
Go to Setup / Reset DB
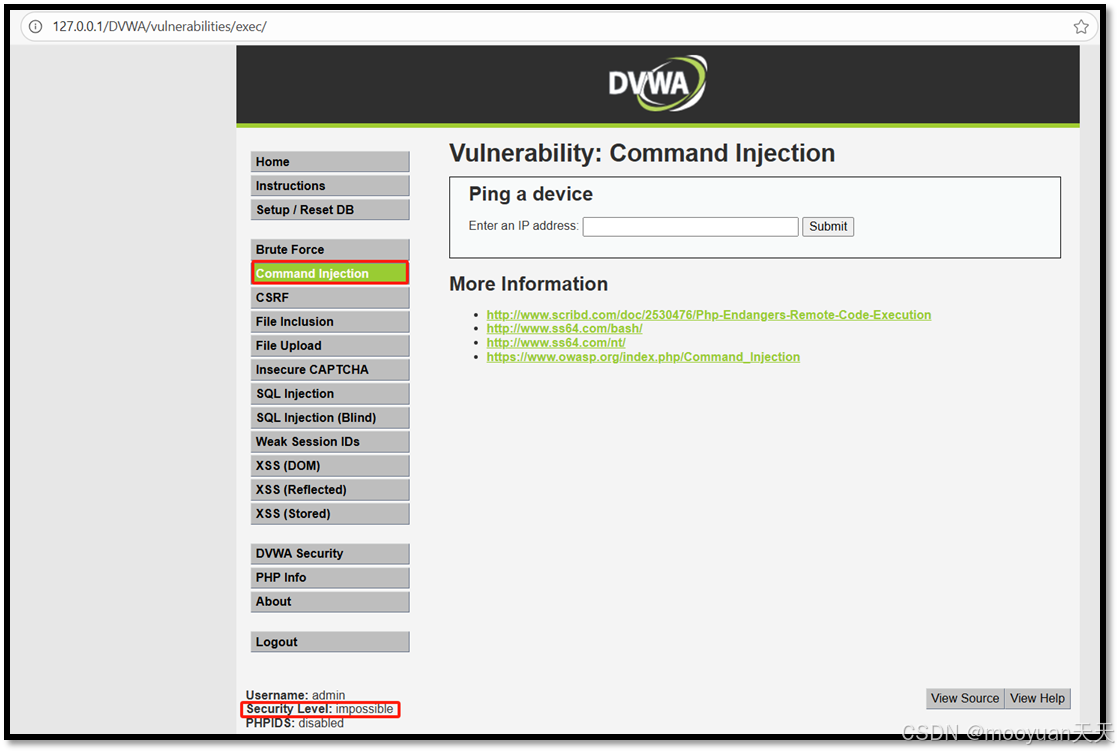coord(330,210)
